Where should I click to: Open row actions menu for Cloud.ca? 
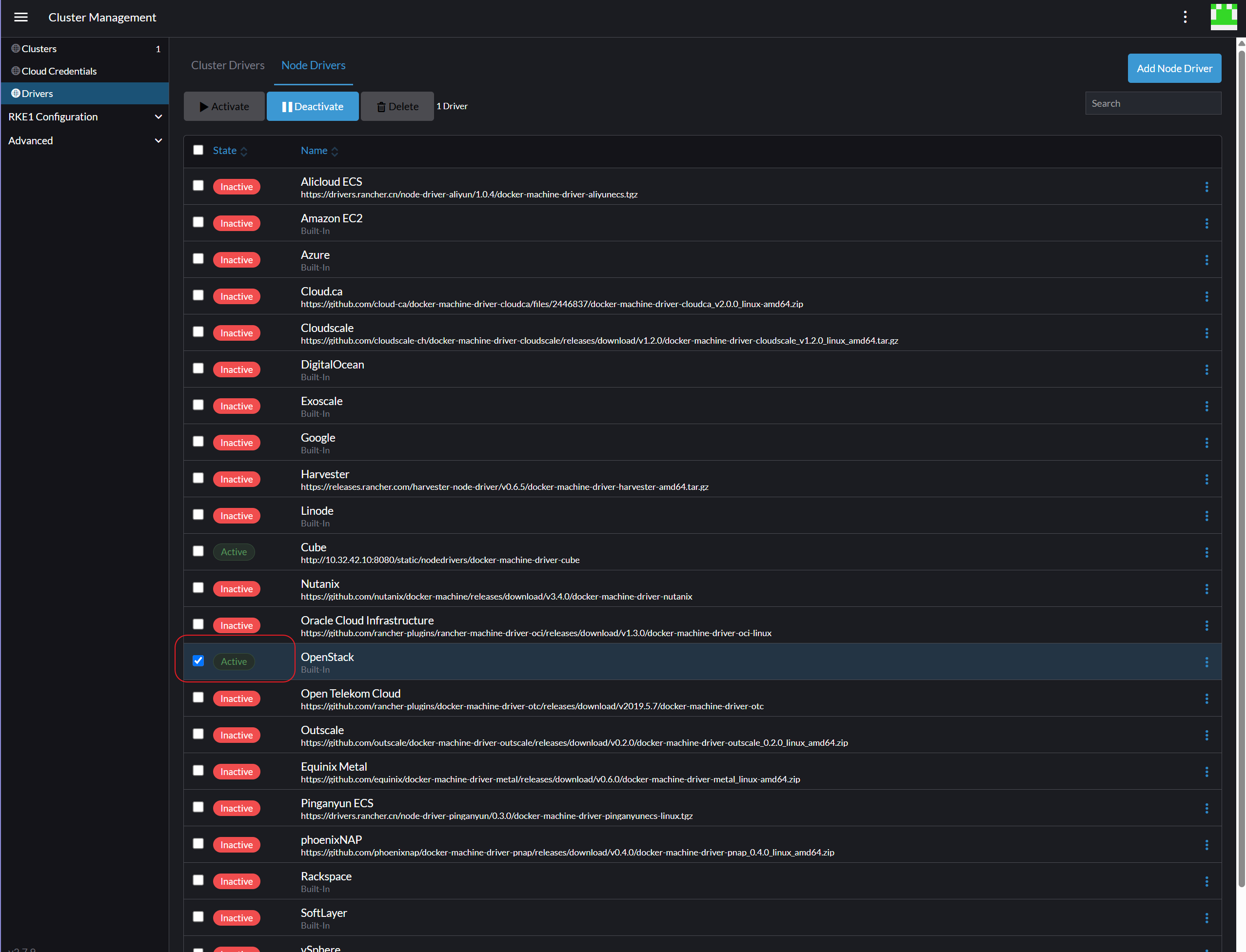pos(1206,296)
